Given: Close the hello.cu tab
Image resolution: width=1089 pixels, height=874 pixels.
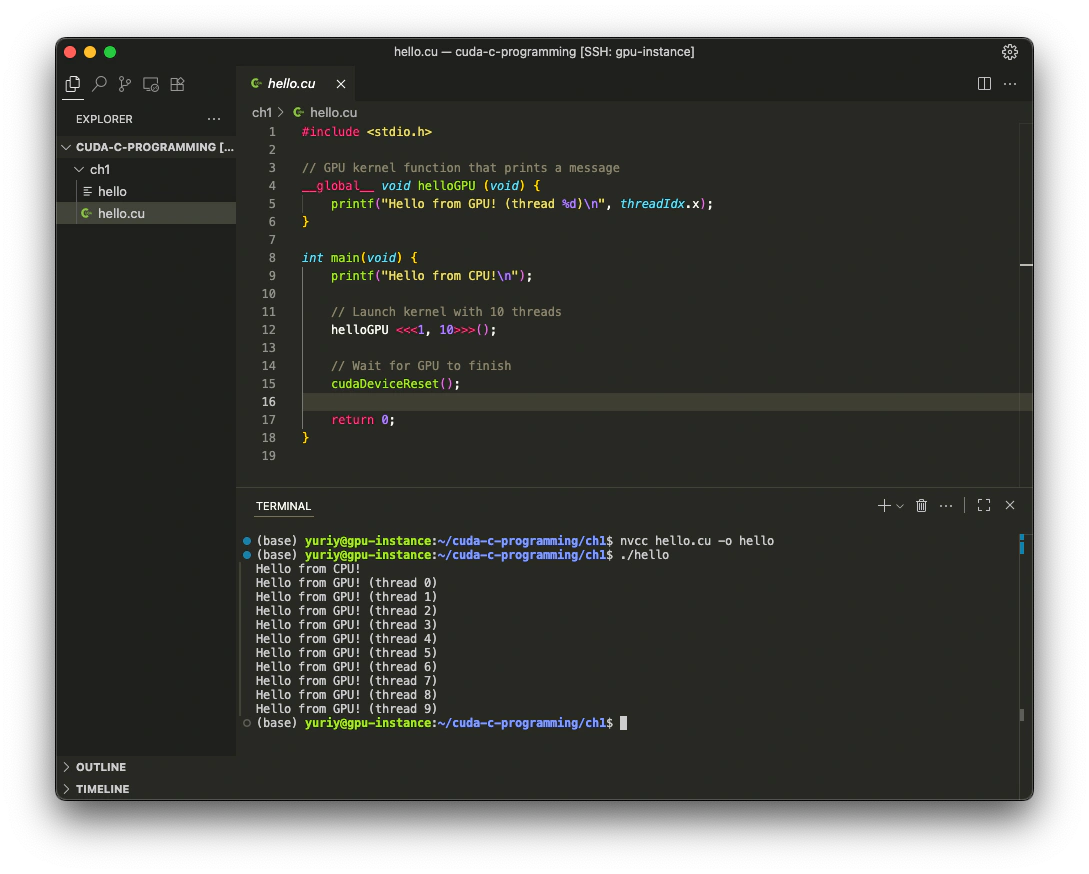Looking at the screenshot, I should [x=340, y=84].
